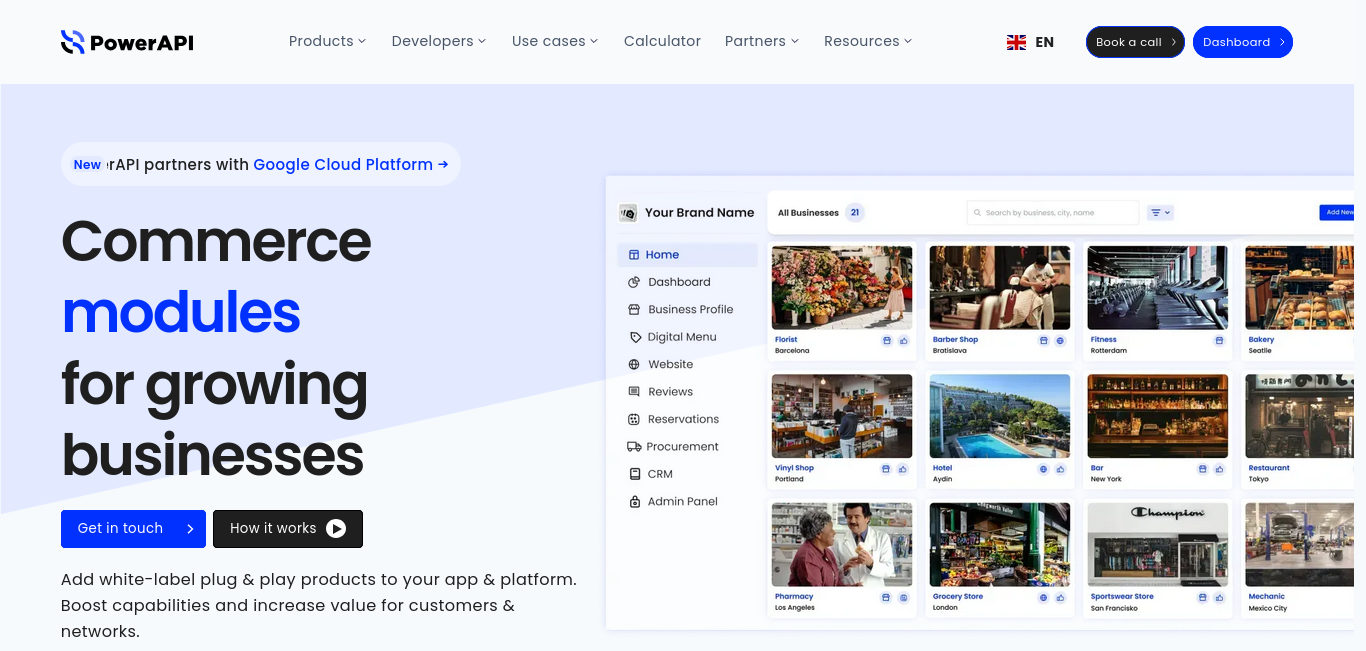Click the How it works button
Viewport: 1366px width, 651px height.
pos(288,529)
